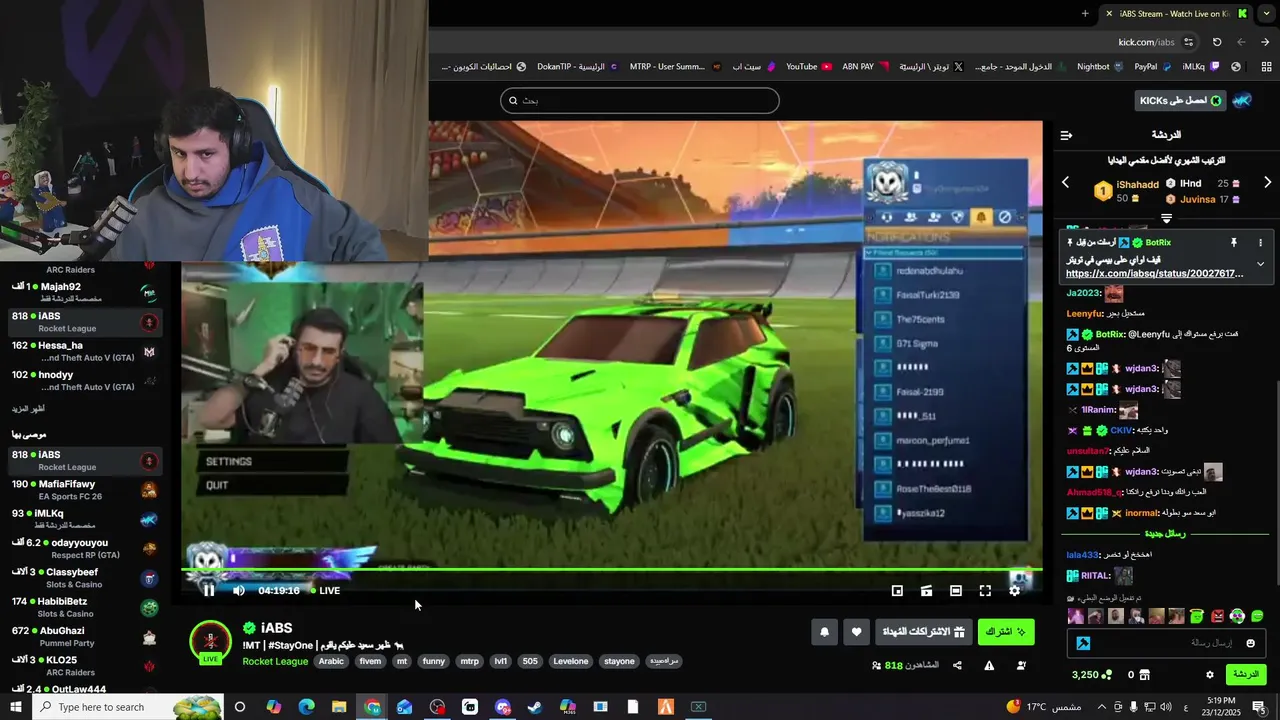Image resolution: width=1280 pixels, height=720 pixels.
Task: Select the funny tag
Action: tap(434, 661)
